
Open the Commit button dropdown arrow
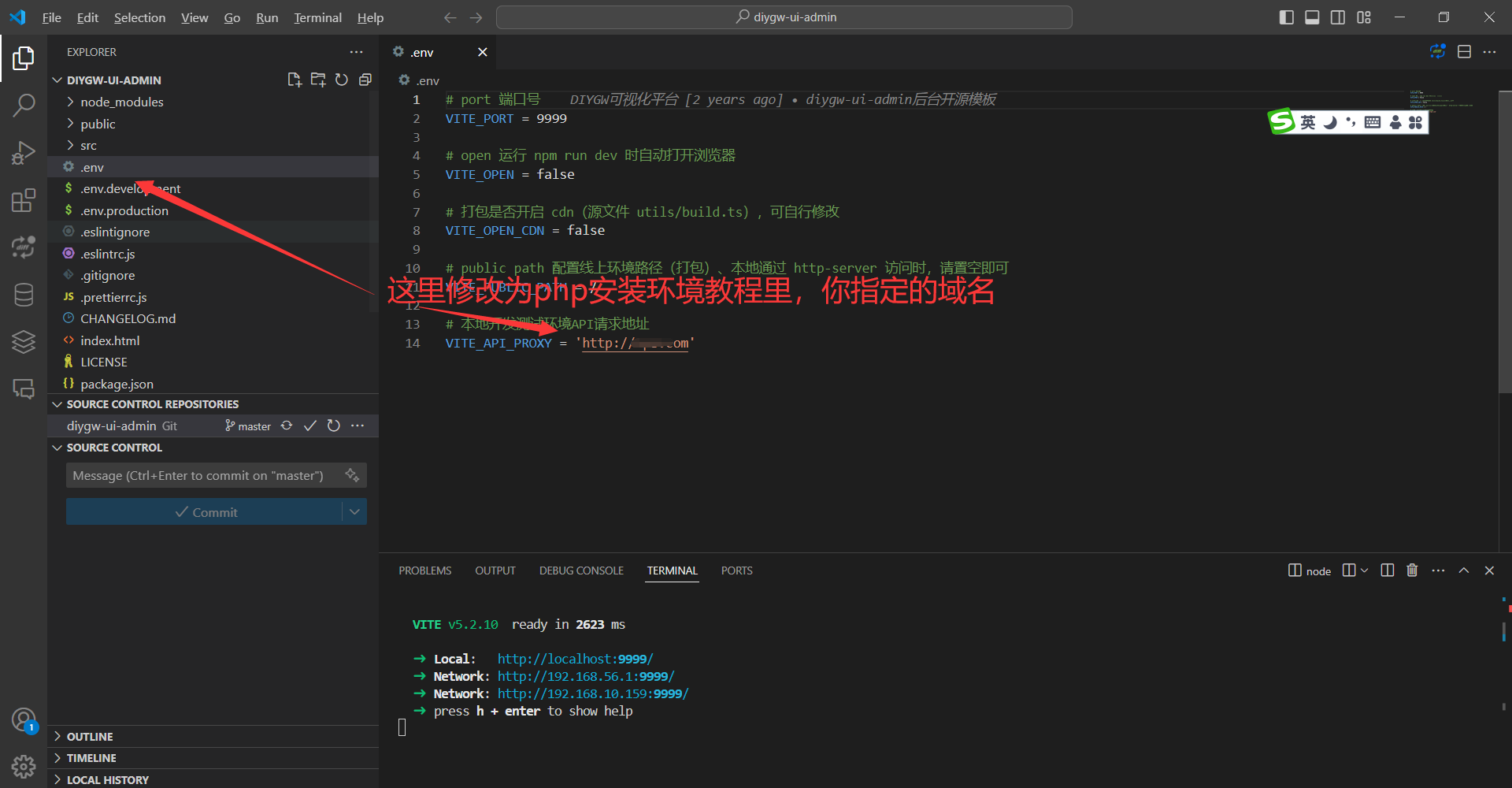pos(355,511)
